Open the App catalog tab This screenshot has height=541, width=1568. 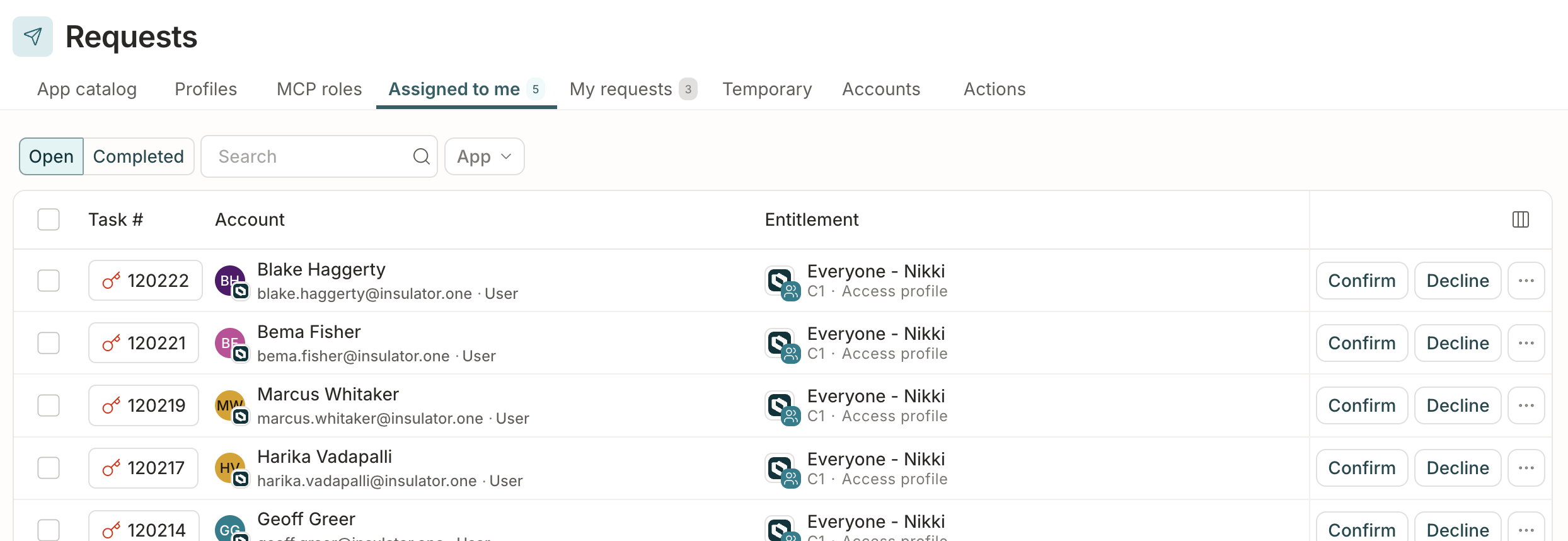click(87, 89)
